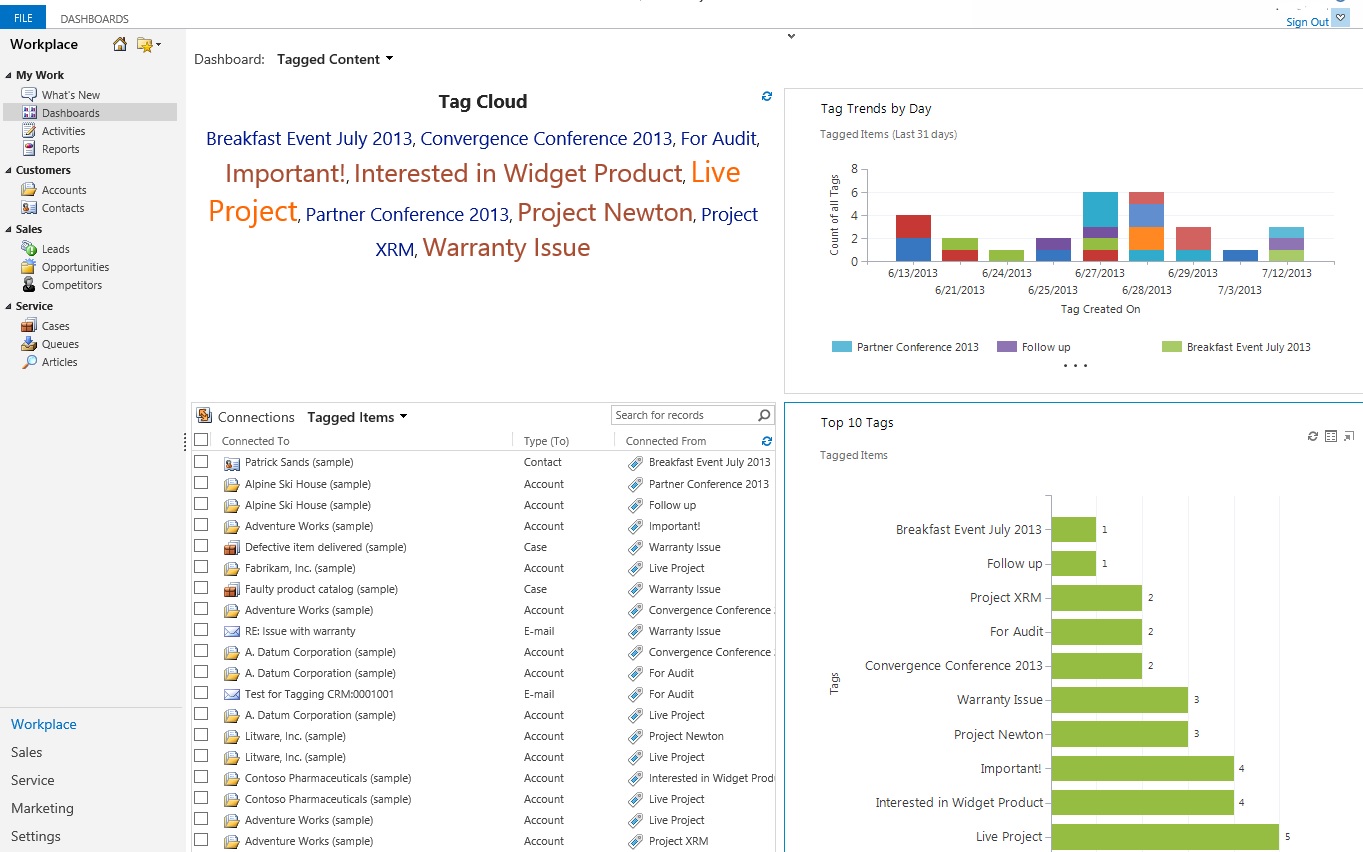Switch to the Marketing area
This screenshot has height=852, width=1363.
[42, 808]
